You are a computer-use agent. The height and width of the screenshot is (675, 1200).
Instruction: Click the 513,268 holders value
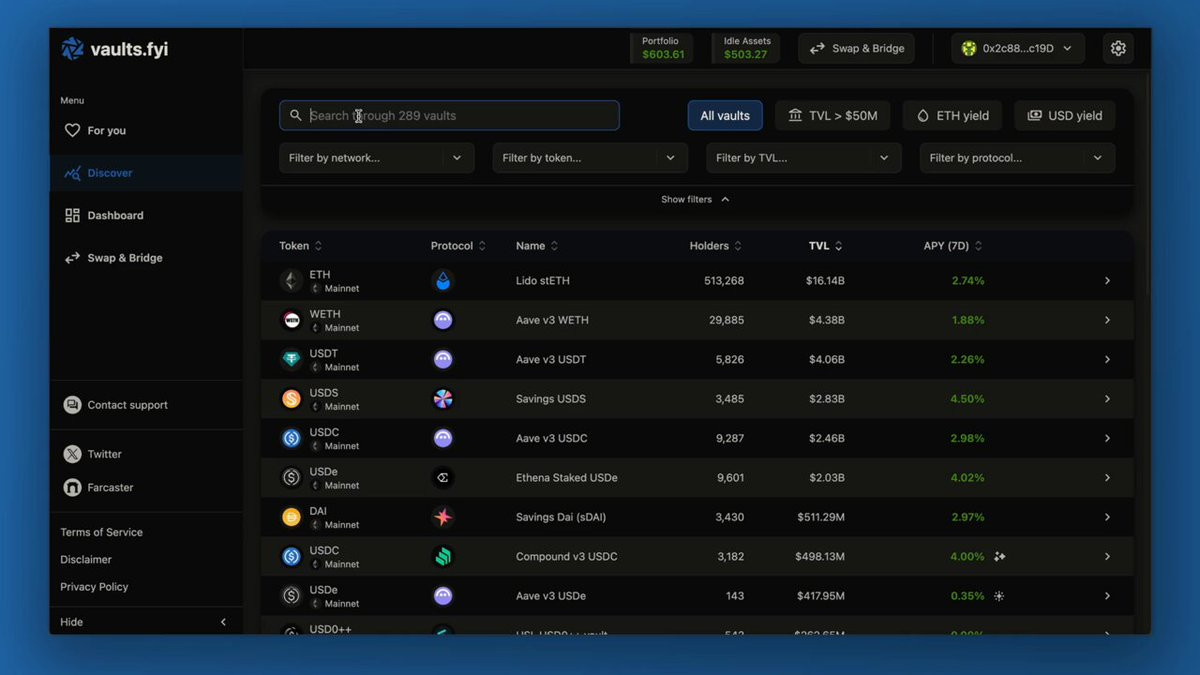coord(724,281)
